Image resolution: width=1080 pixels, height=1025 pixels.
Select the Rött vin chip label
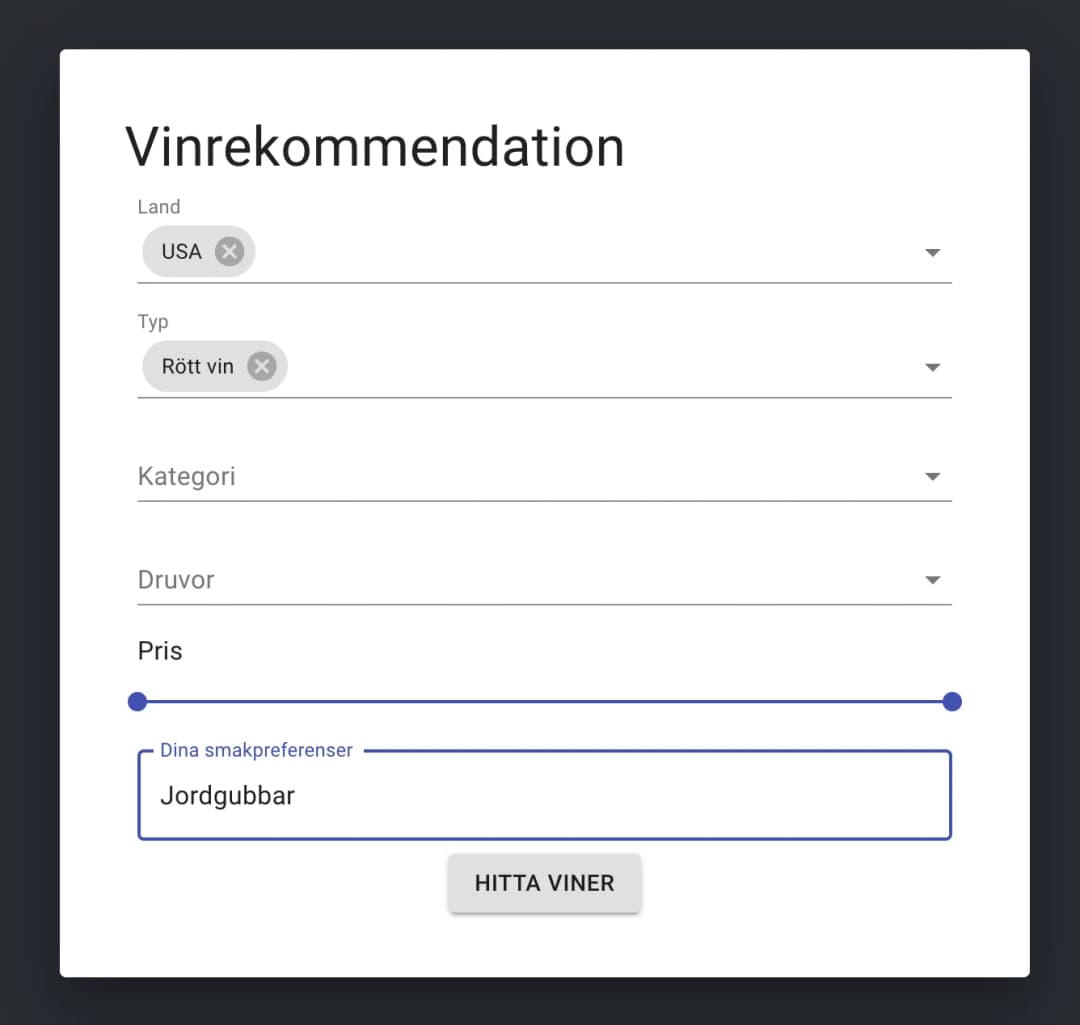pos(198,367)
